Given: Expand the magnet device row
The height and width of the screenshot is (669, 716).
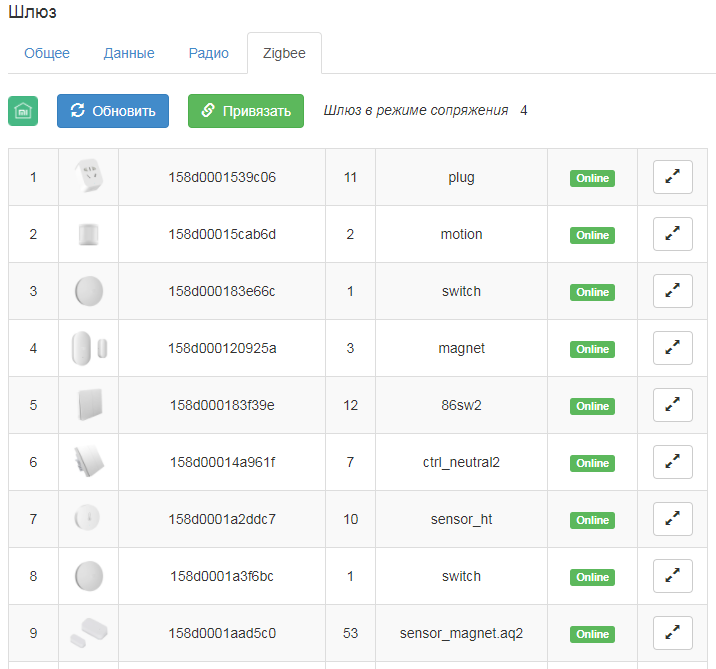Looking at the screenshot, I should coord(672,349).
